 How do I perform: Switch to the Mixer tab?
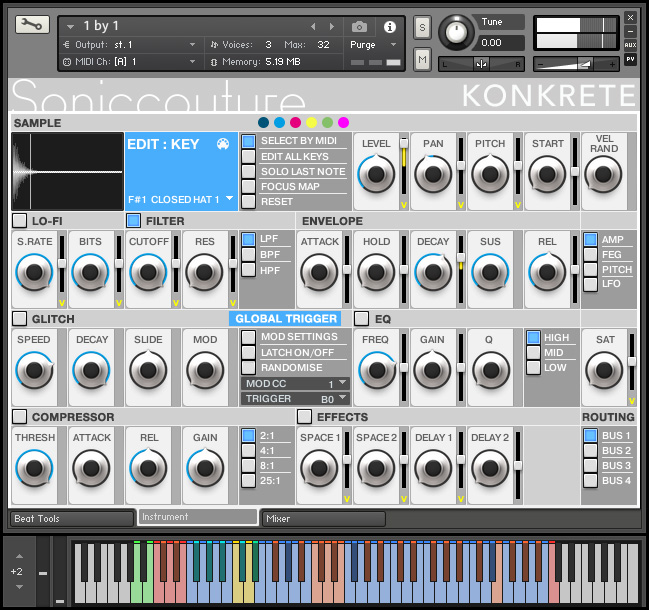coord(324,519)
